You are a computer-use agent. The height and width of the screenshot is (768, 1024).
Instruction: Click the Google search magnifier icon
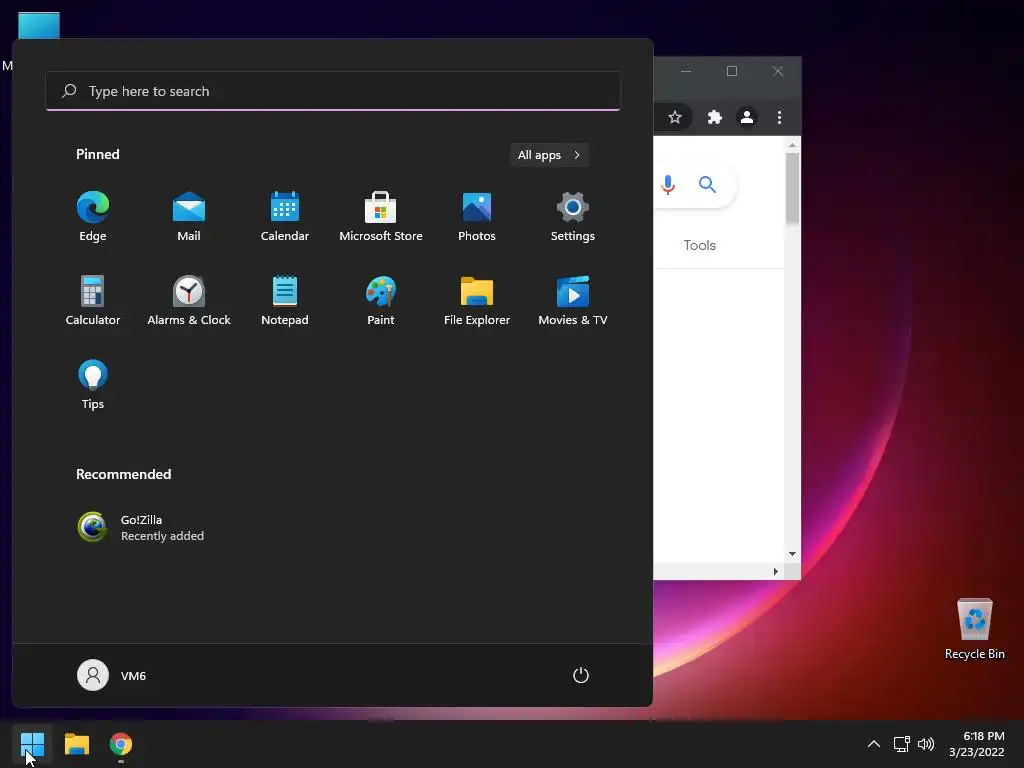coord(707,185)
